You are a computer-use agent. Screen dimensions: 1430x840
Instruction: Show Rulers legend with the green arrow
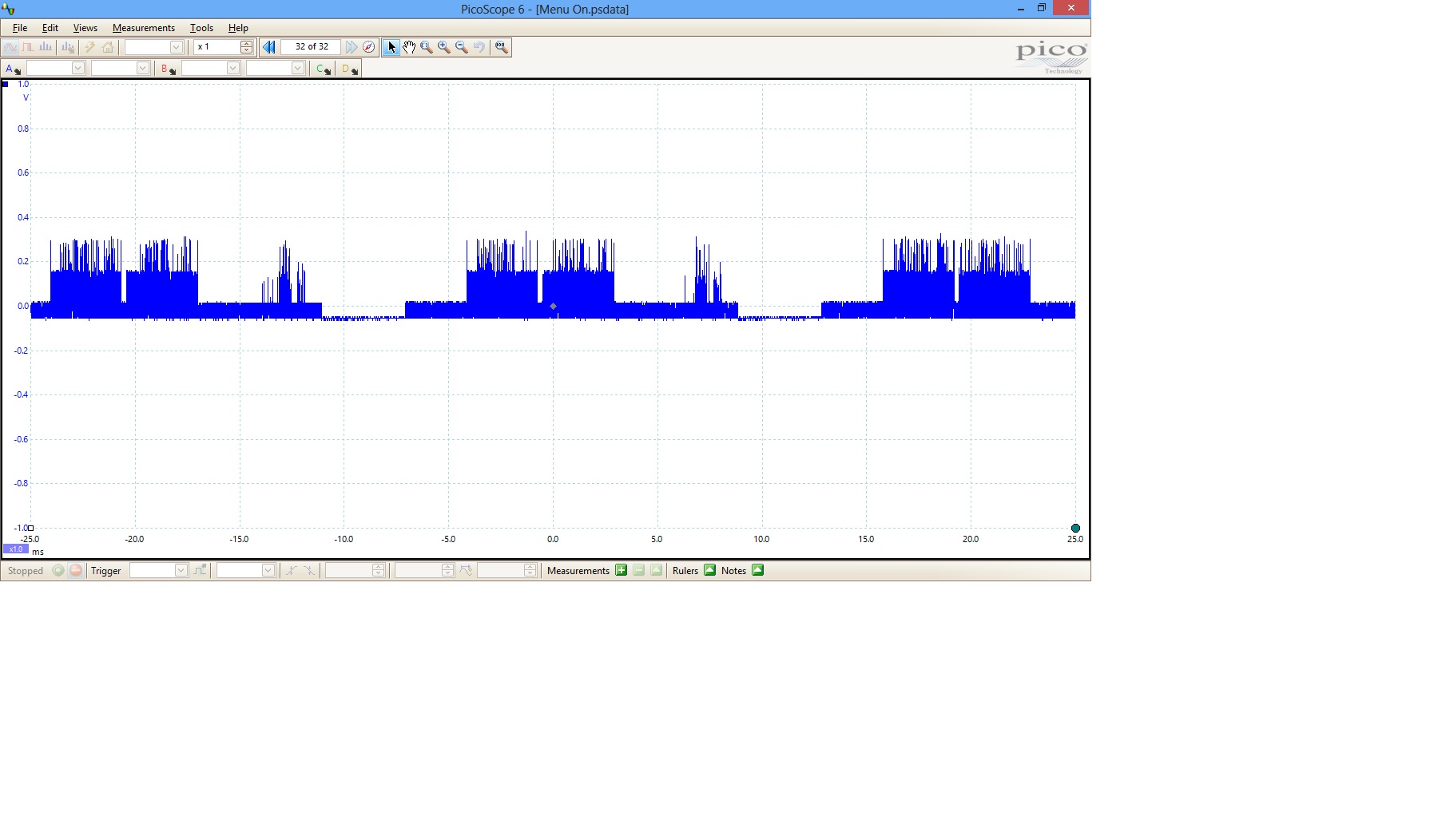click(x=710, y=570)
